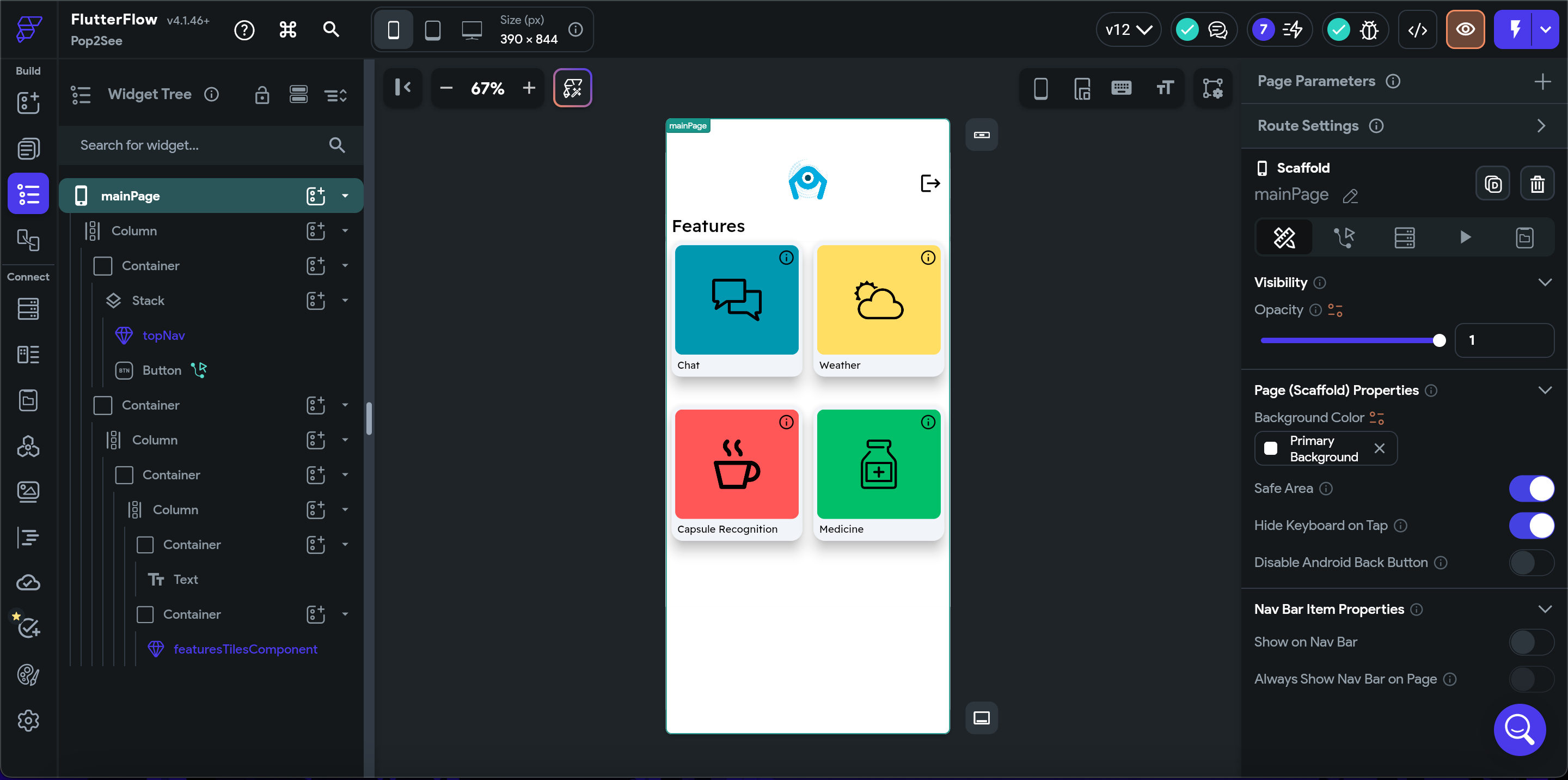This screenshot has height=780, width=1568.
Task: Zoom in canvas with plus button
Action: point(528,88)
